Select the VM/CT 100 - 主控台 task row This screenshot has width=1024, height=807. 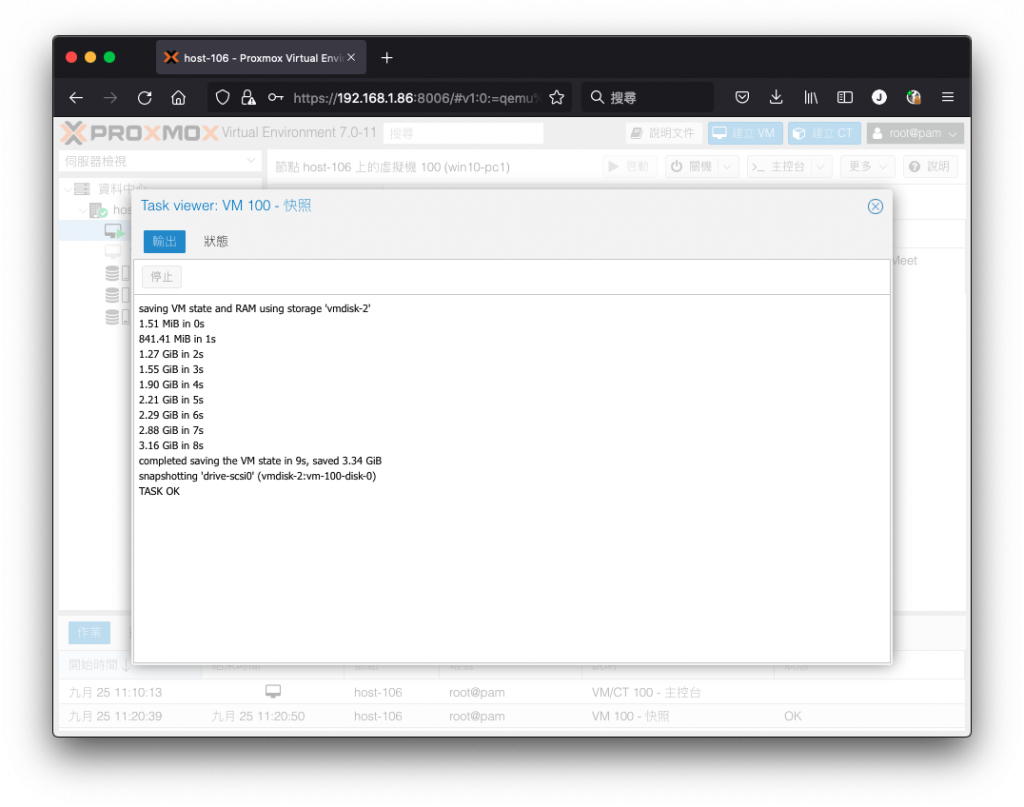511,693
